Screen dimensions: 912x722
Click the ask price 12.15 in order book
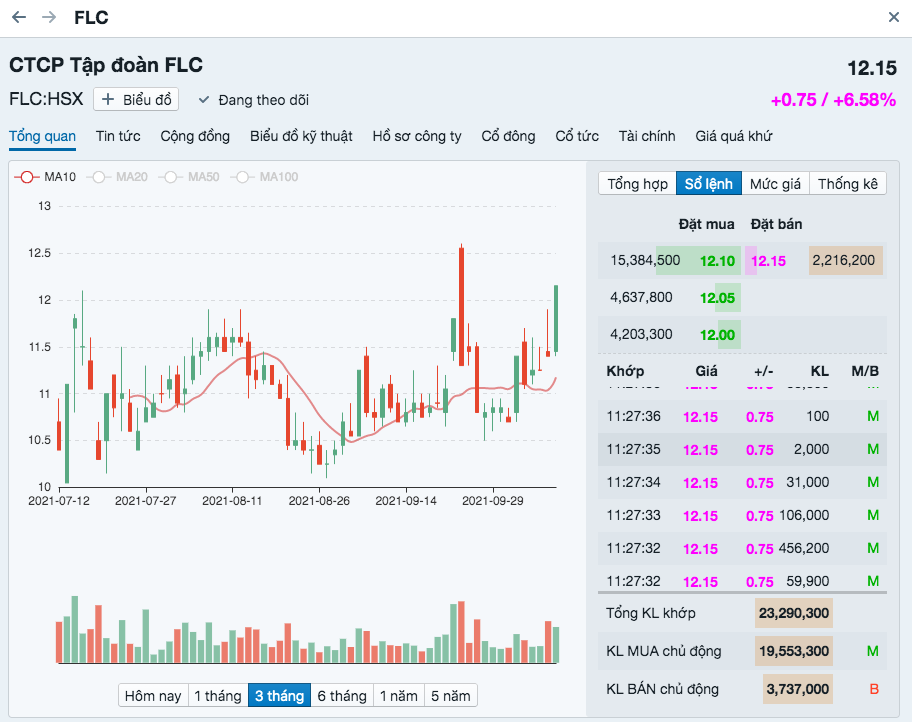pos(768,261)
